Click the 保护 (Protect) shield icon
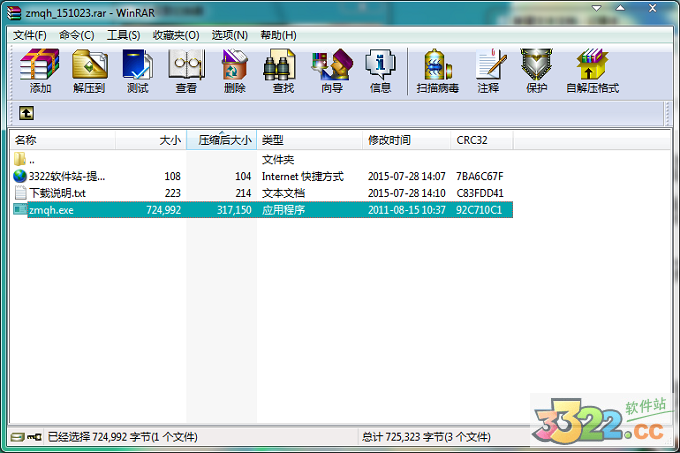The image size is (680, 453). [537, 71]
